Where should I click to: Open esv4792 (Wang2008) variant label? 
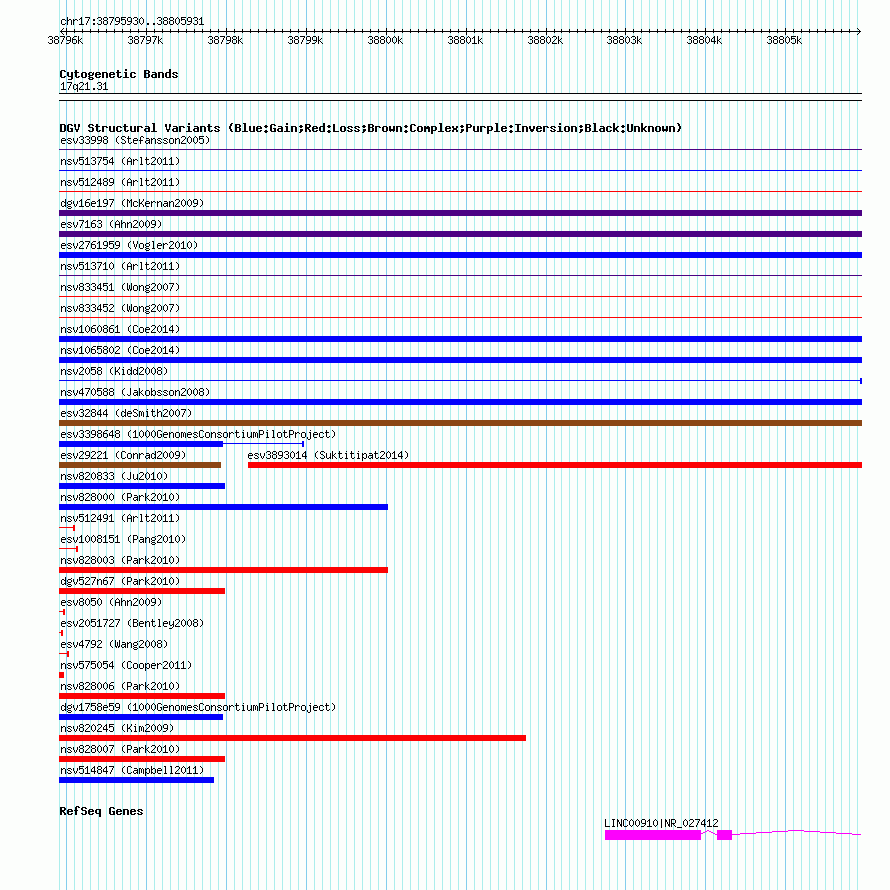click(114, 644)
